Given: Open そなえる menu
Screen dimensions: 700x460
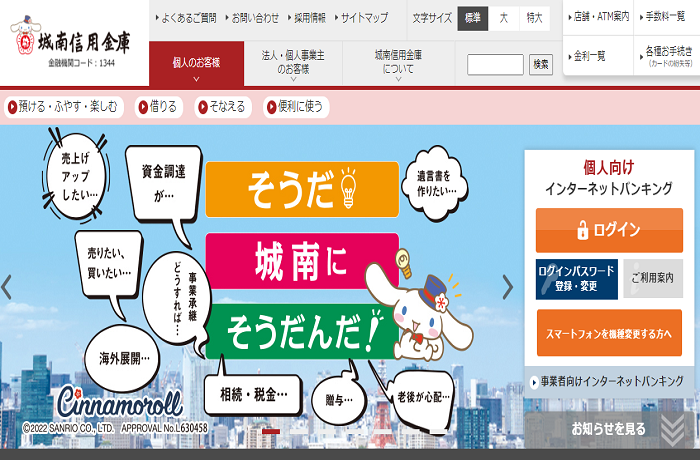Looking at the screenshot, I should coord(223,107).
